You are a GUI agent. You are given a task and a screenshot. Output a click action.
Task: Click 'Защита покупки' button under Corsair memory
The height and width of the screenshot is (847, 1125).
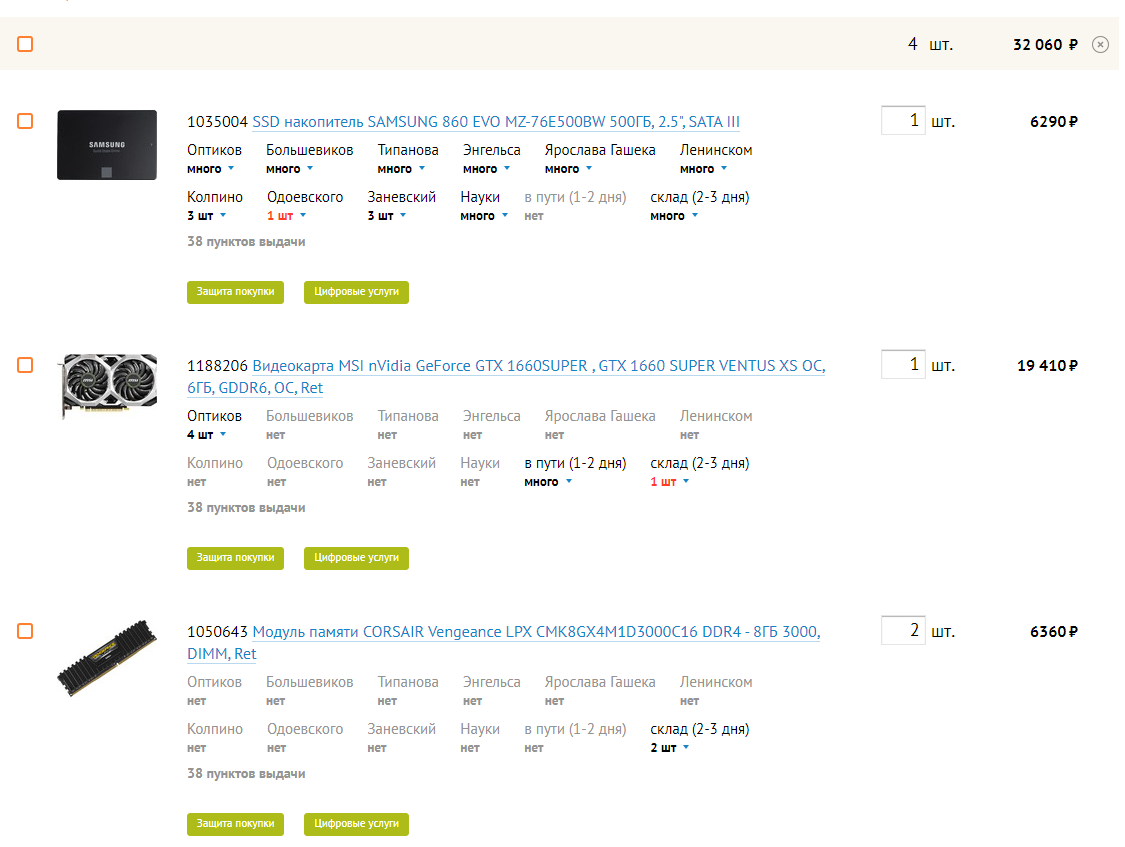coord(235,824)
